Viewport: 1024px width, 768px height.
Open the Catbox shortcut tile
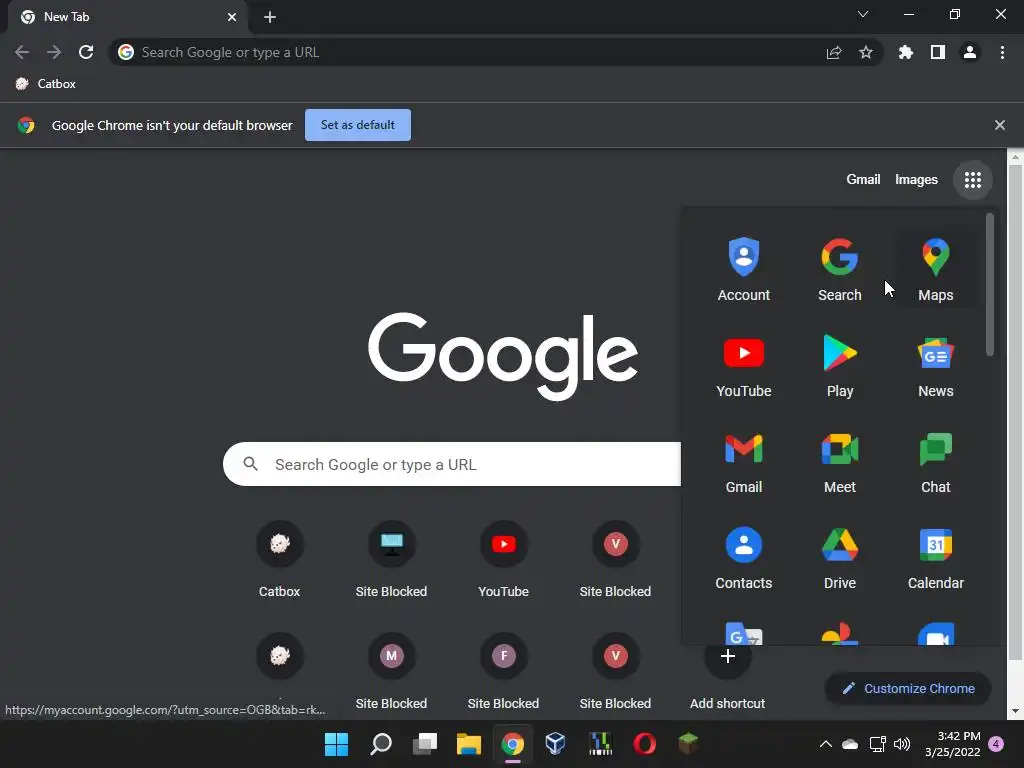[280, 560]
